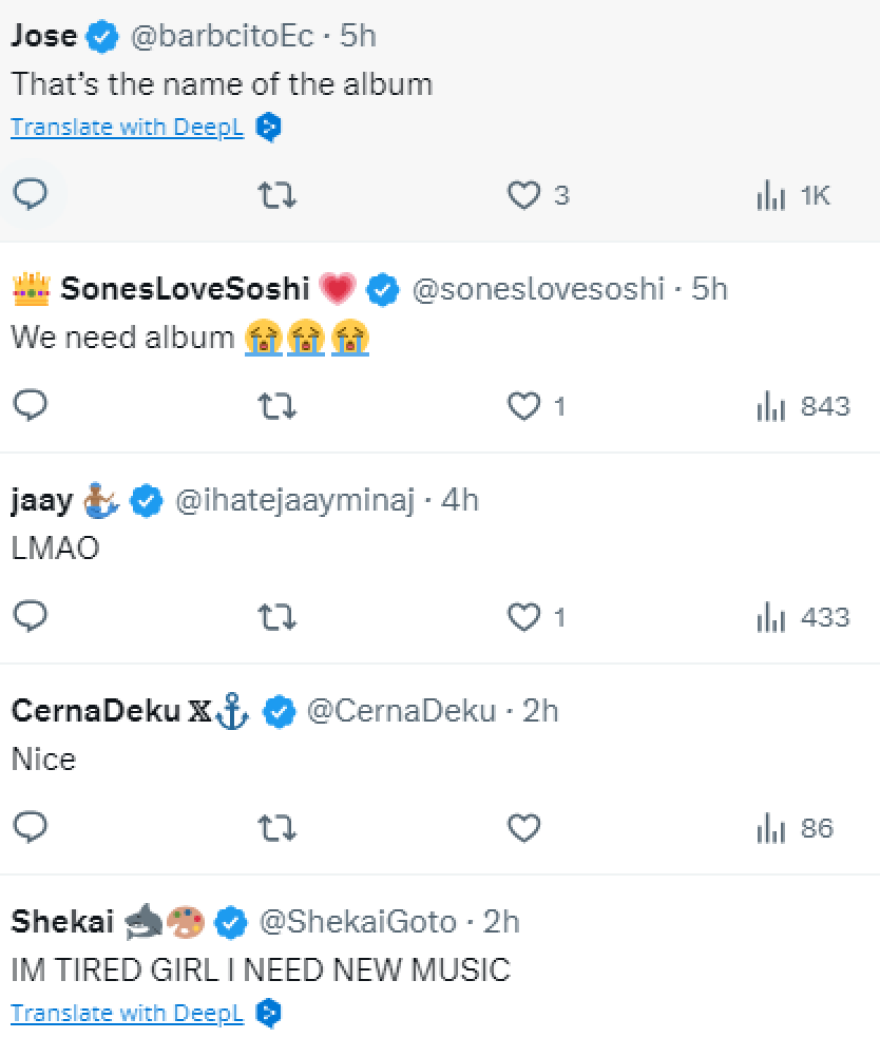Like Jose's tweet with 3 likes
880x1057 pixels.
[x=524, y=195]
